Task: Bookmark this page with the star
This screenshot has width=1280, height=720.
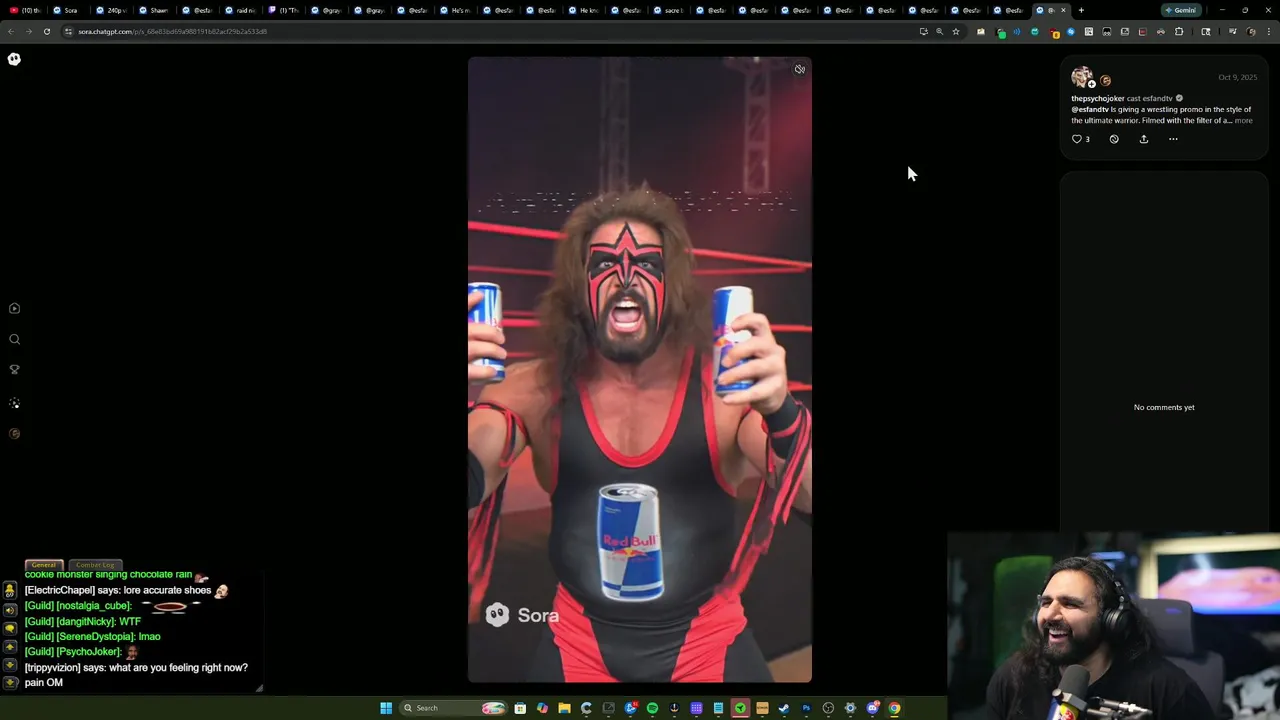Action: [956, 31]
